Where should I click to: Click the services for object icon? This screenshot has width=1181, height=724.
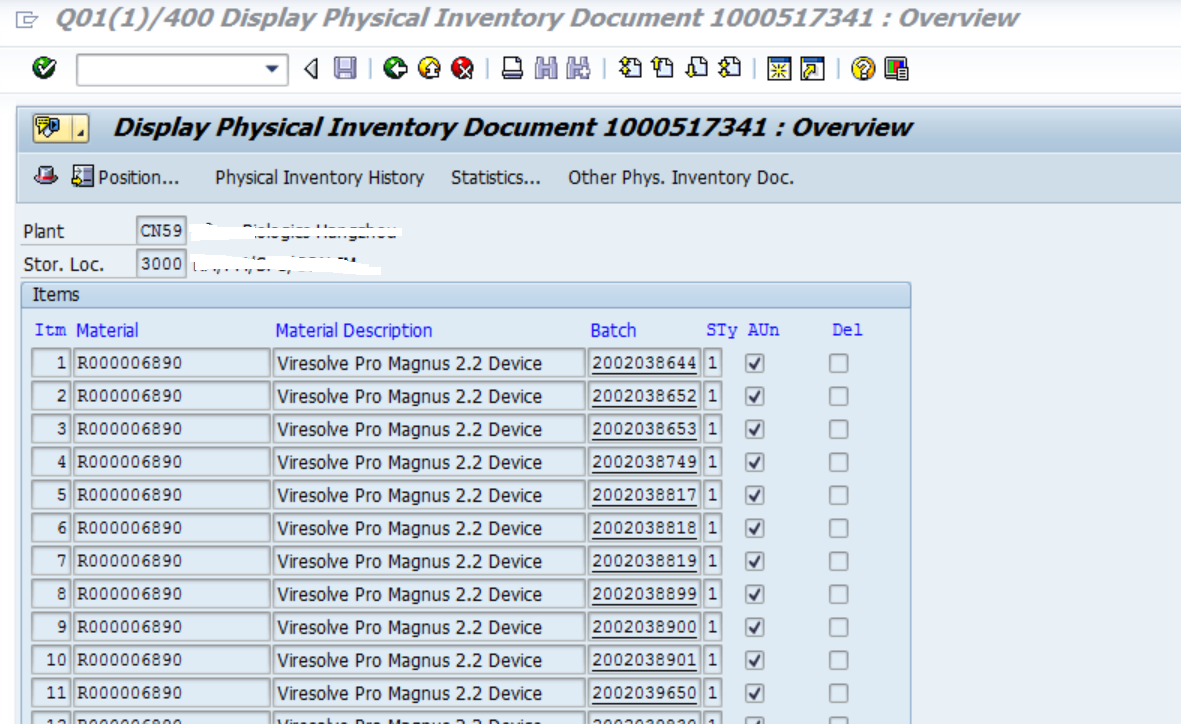coord(50,128)
